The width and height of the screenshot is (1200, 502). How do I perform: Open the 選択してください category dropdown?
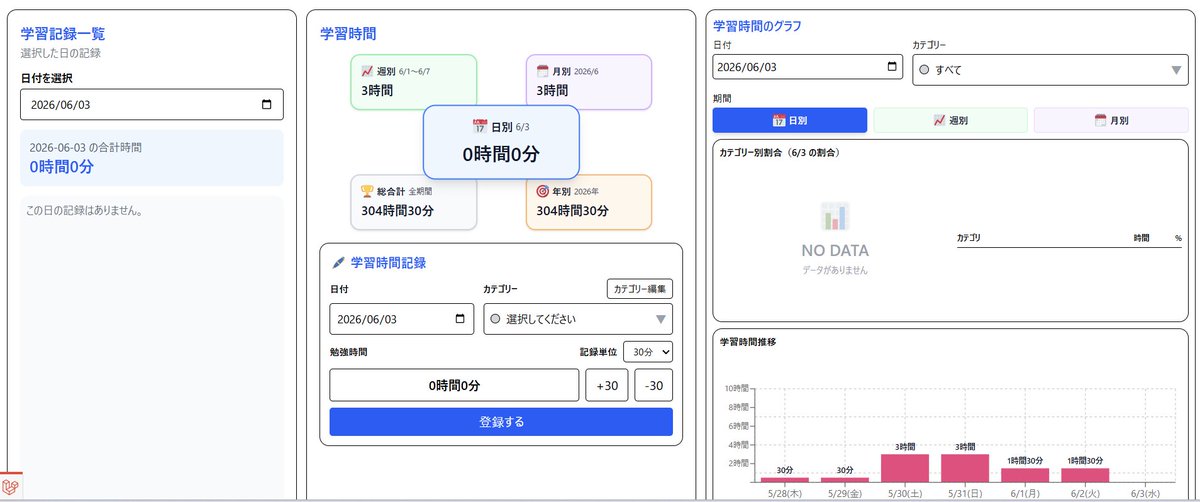[x=578, y=319]
